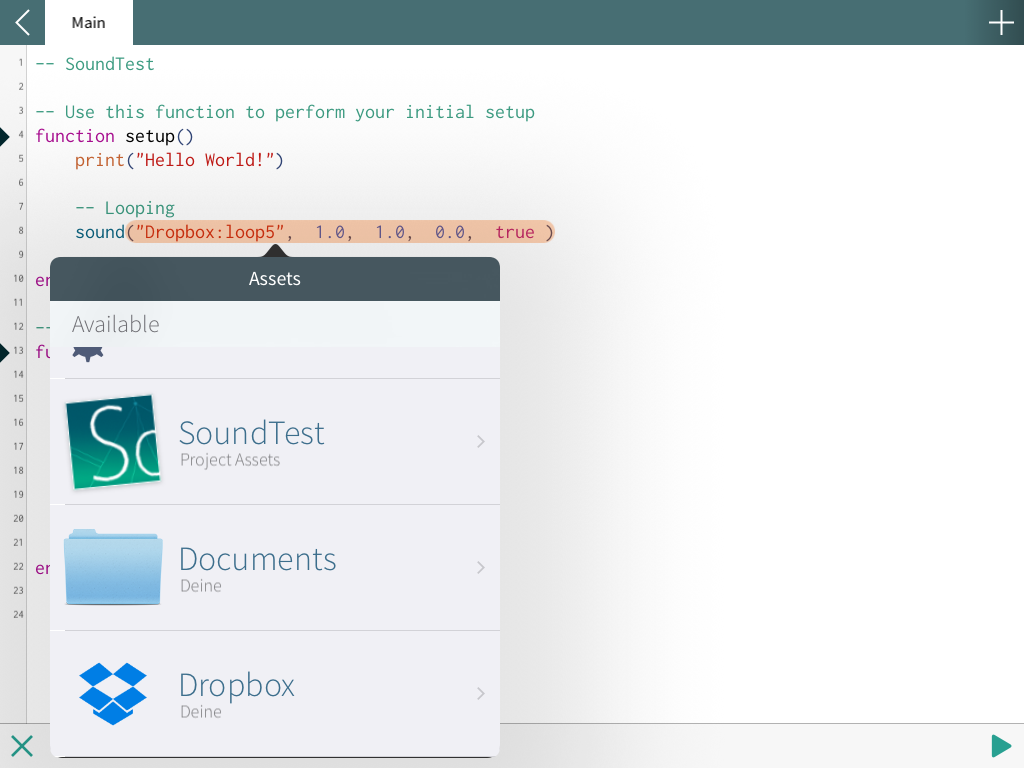1024x768 pixels.
Task: Run the project with the play button
Action: (1000, 745)
